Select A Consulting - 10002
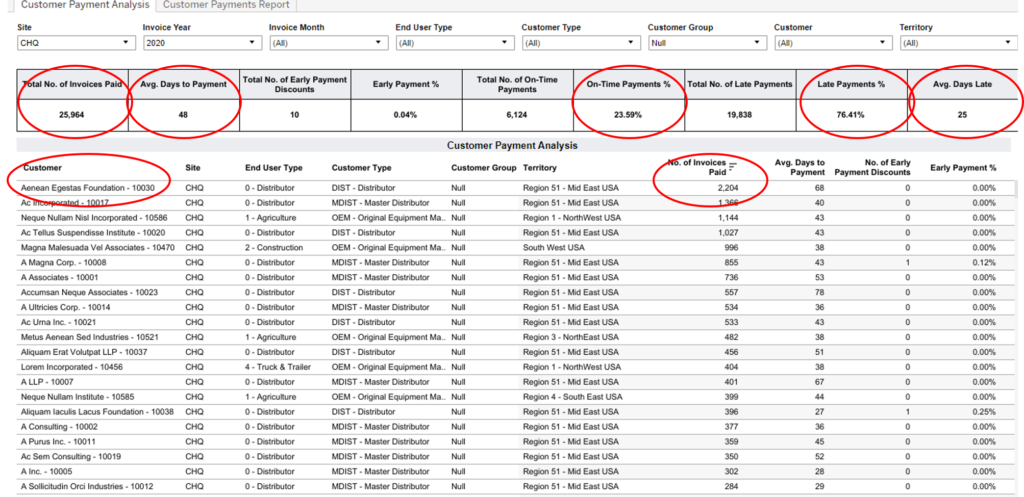This screenshot has height=497, width=1024. click(59, 426)
